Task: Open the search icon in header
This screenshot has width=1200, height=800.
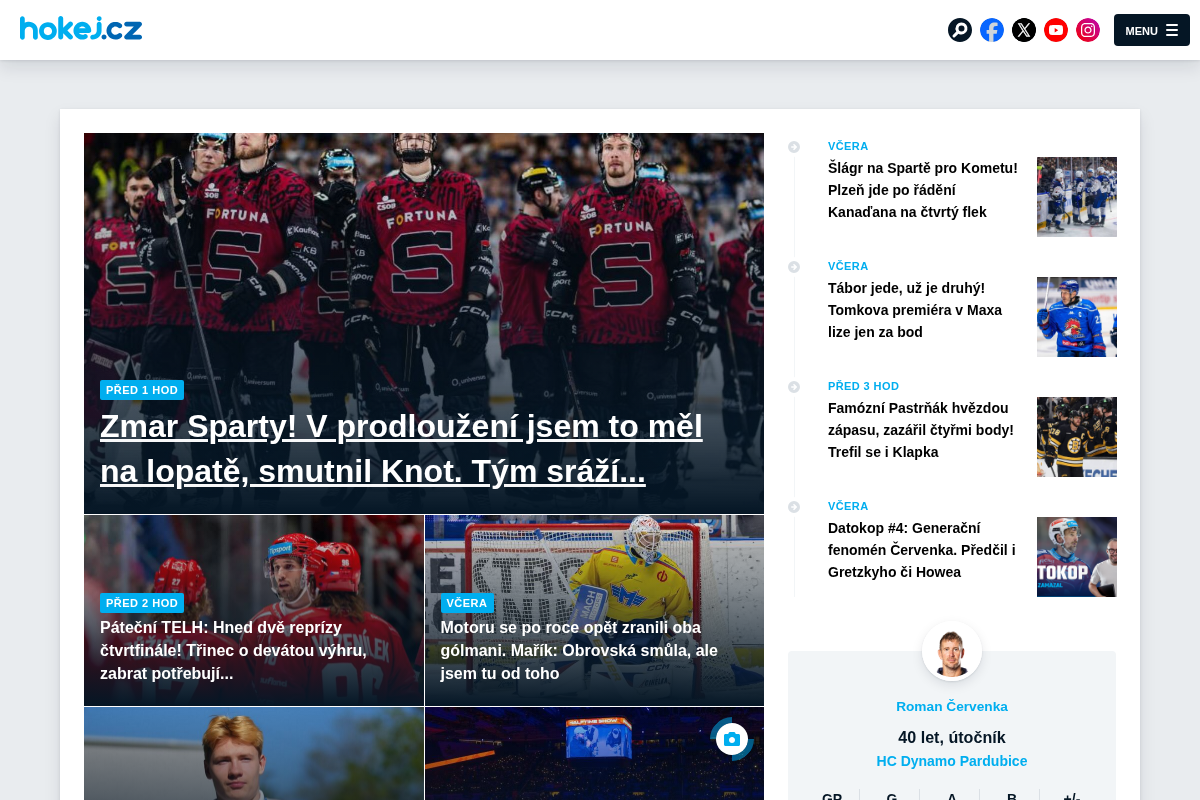Action: coord(960,30)
